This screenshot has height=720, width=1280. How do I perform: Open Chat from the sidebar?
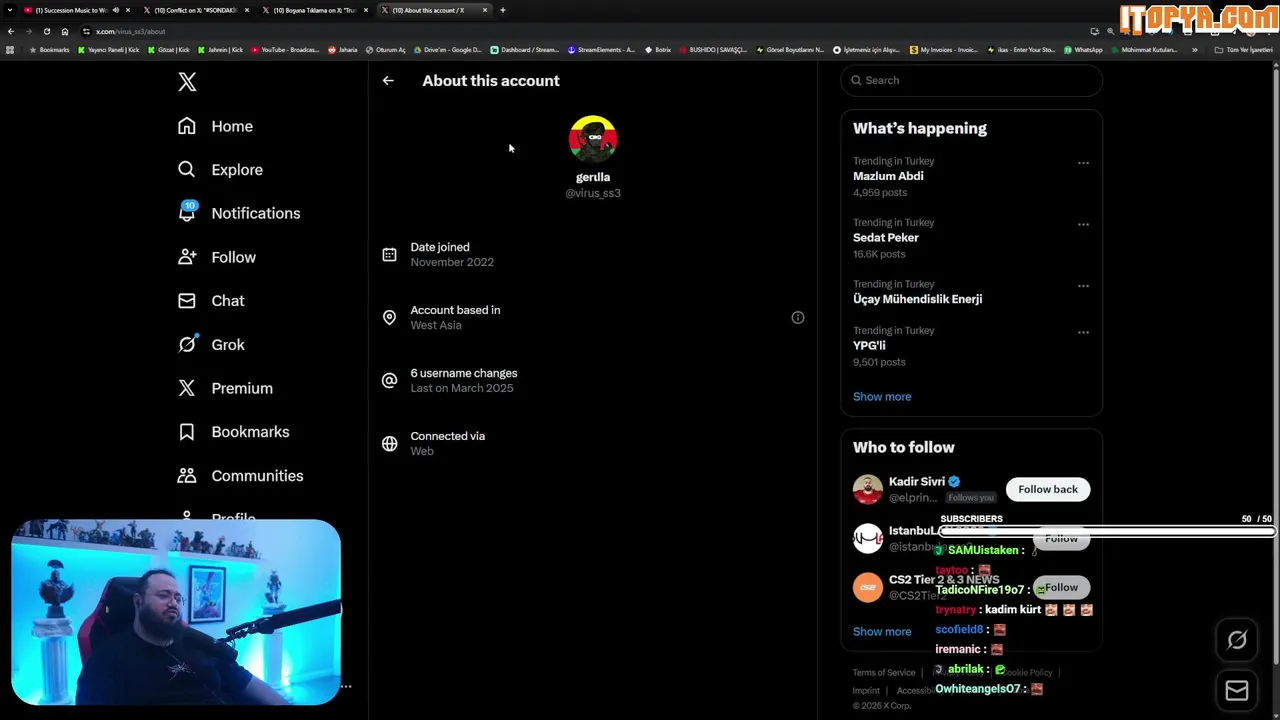point(211,301)
